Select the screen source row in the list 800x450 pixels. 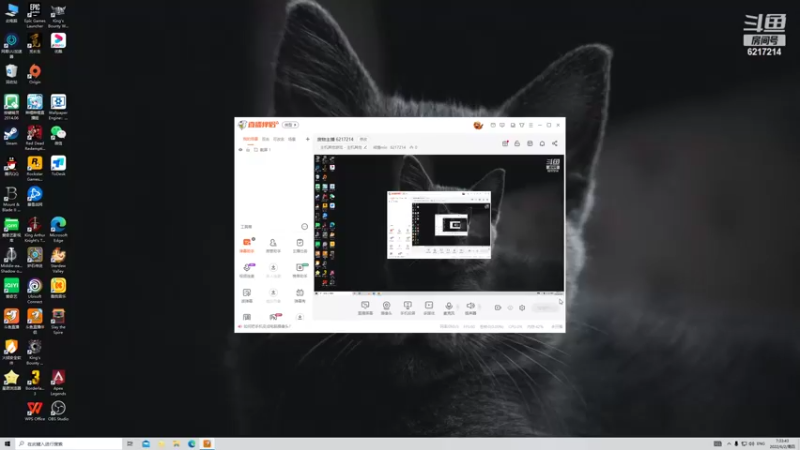tap(274, 150)
